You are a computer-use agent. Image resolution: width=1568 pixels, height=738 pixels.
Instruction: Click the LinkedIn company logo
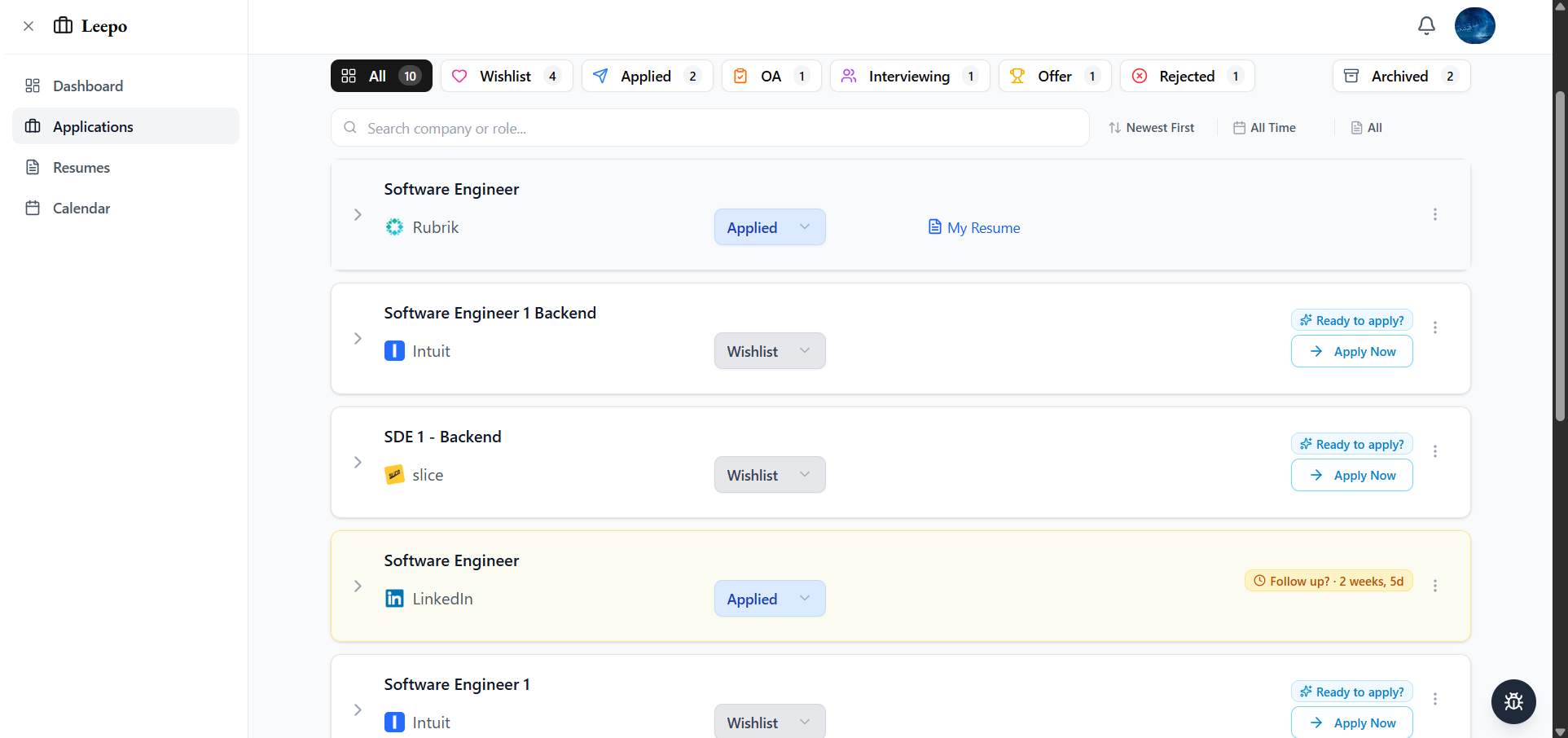pos(394,598)
